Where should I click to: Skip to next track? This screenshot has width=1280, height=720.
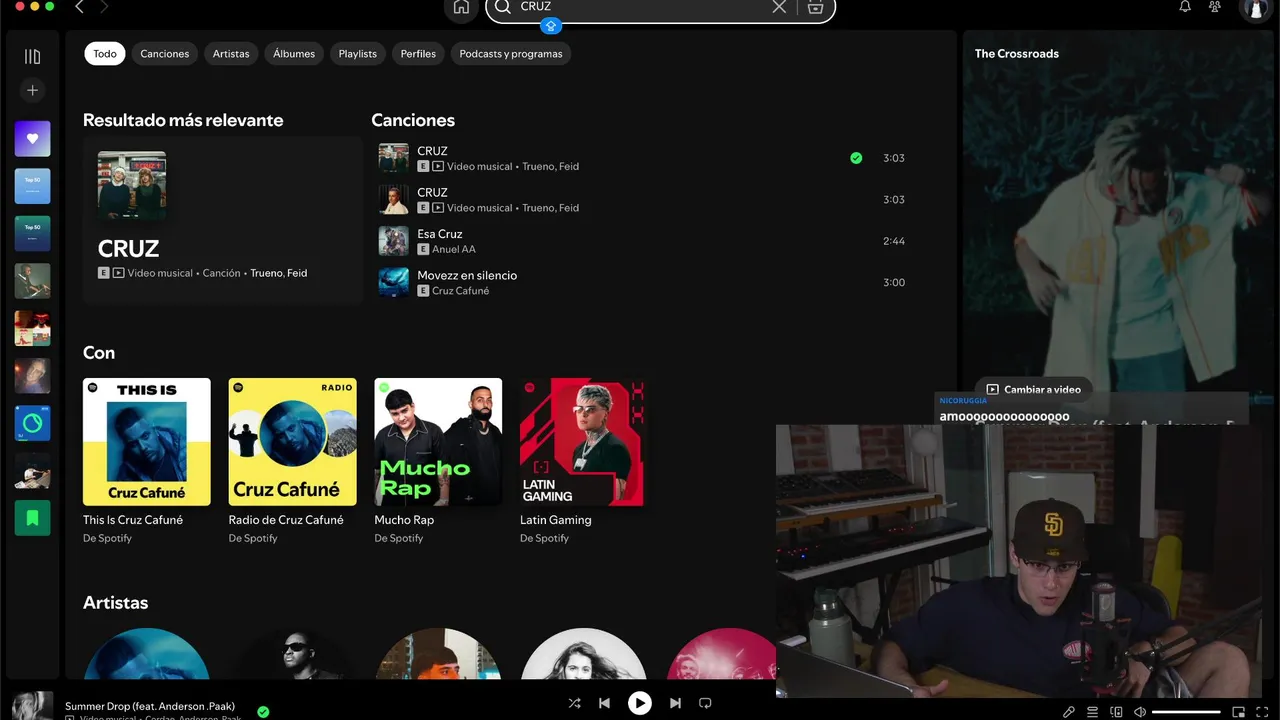coord(675,703)
